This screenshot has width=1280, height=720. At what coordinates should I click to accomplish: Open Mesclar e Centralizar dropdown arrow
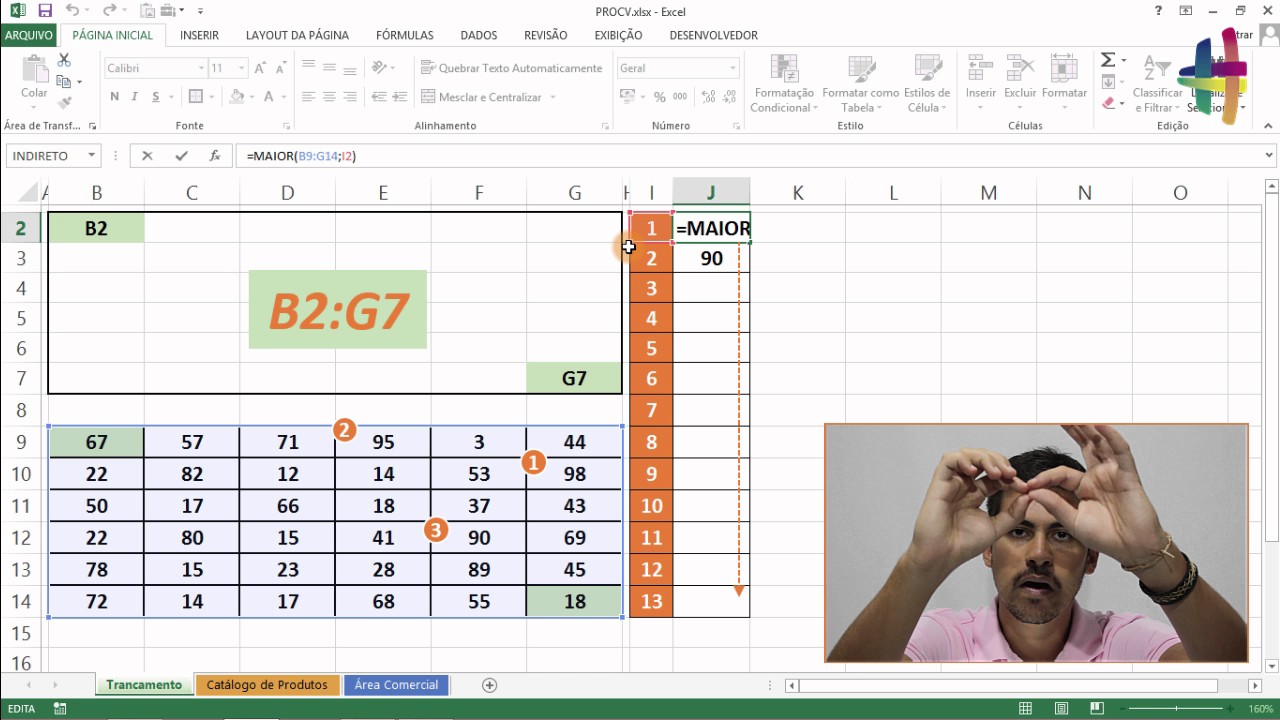(x=553, y=97)
